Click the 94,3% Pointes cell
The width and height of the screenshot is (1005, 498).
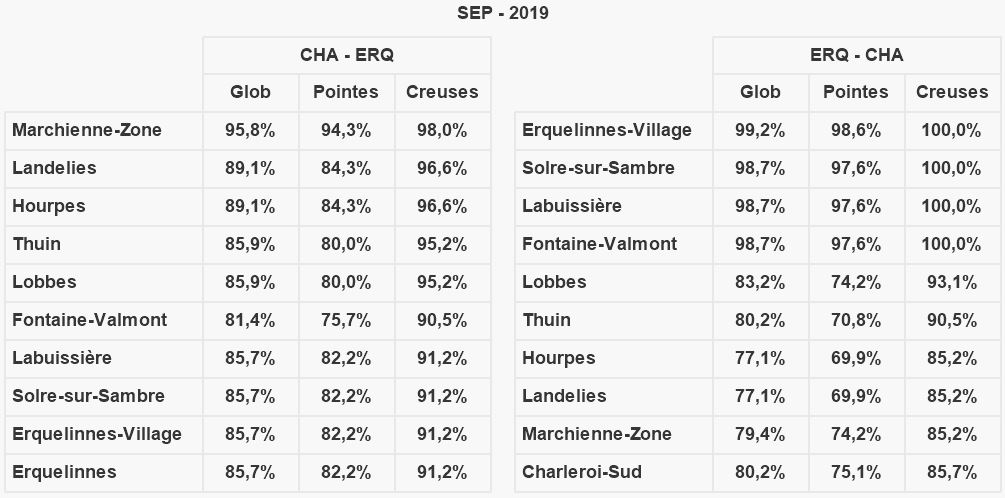click(x=346, y=130)
